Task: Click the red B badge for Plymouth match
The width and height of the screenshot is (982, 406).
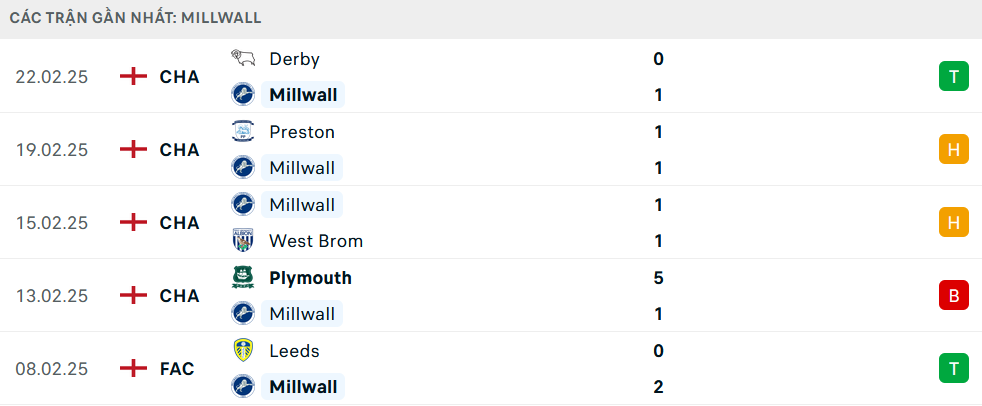Action: (954, 296)
